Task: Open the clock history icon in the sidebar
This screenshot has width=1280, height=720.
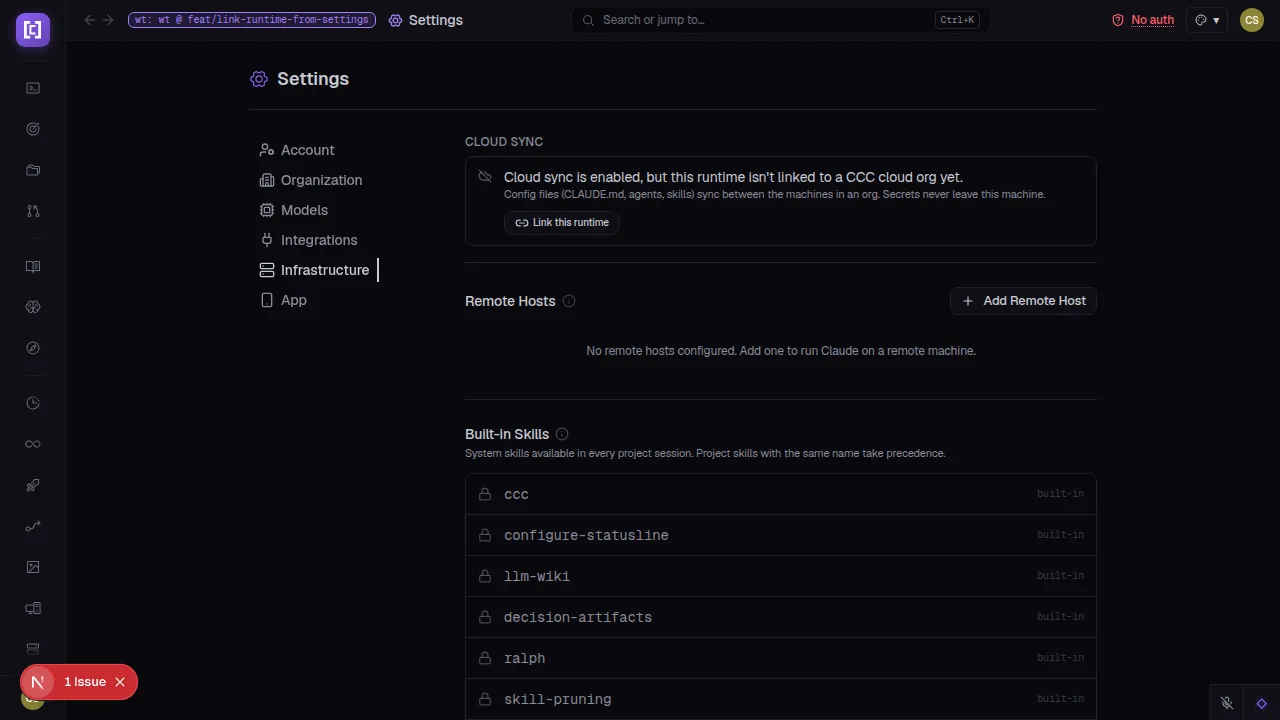Action: (33, 403)
